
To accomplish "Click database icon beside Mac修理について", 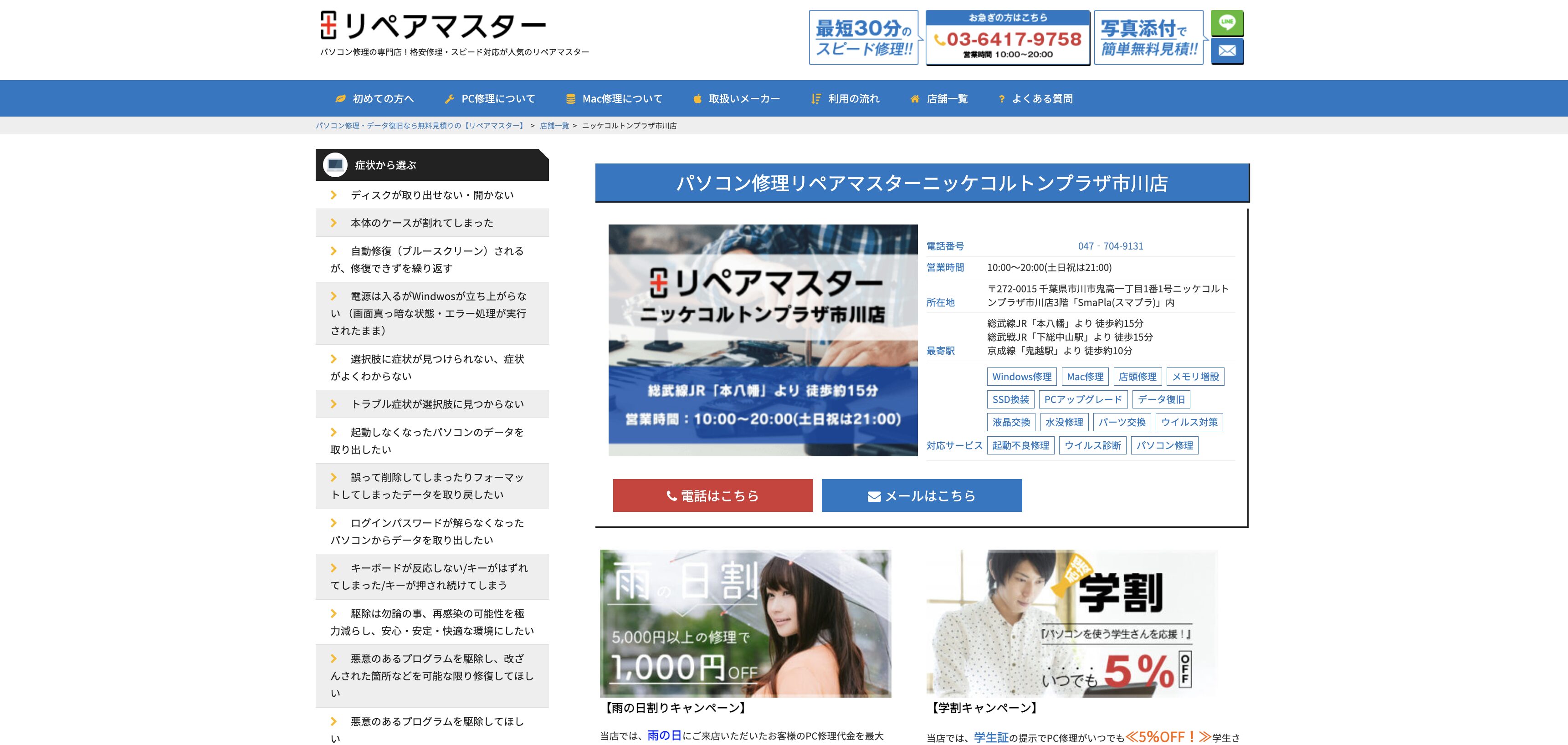I will 571,99.
